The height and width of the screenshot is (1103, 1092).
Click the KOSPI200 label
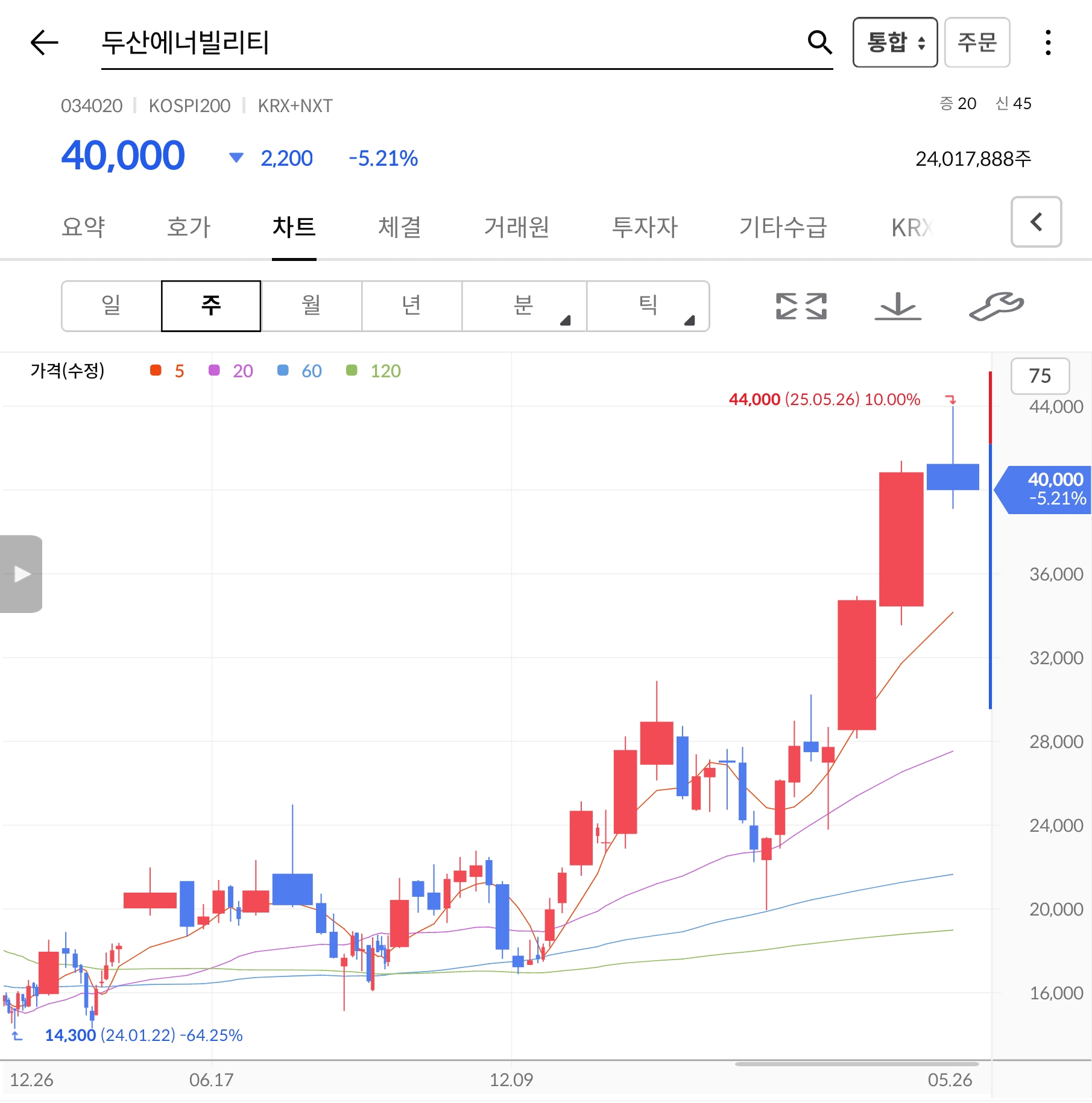(x=189, y=106)
